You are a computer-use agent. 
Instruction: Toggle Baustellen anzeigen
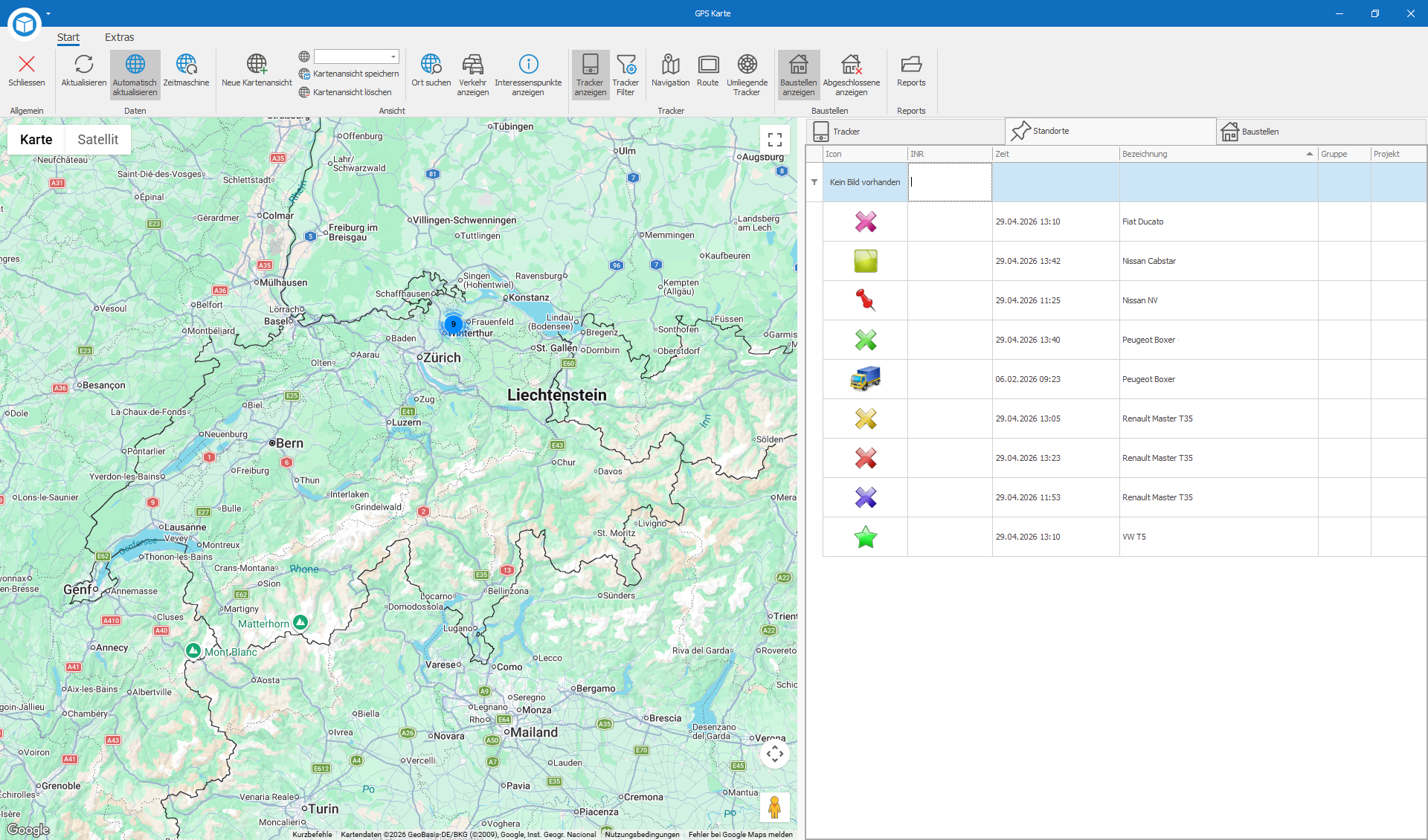pyautogui.click(x=799, y=74)
